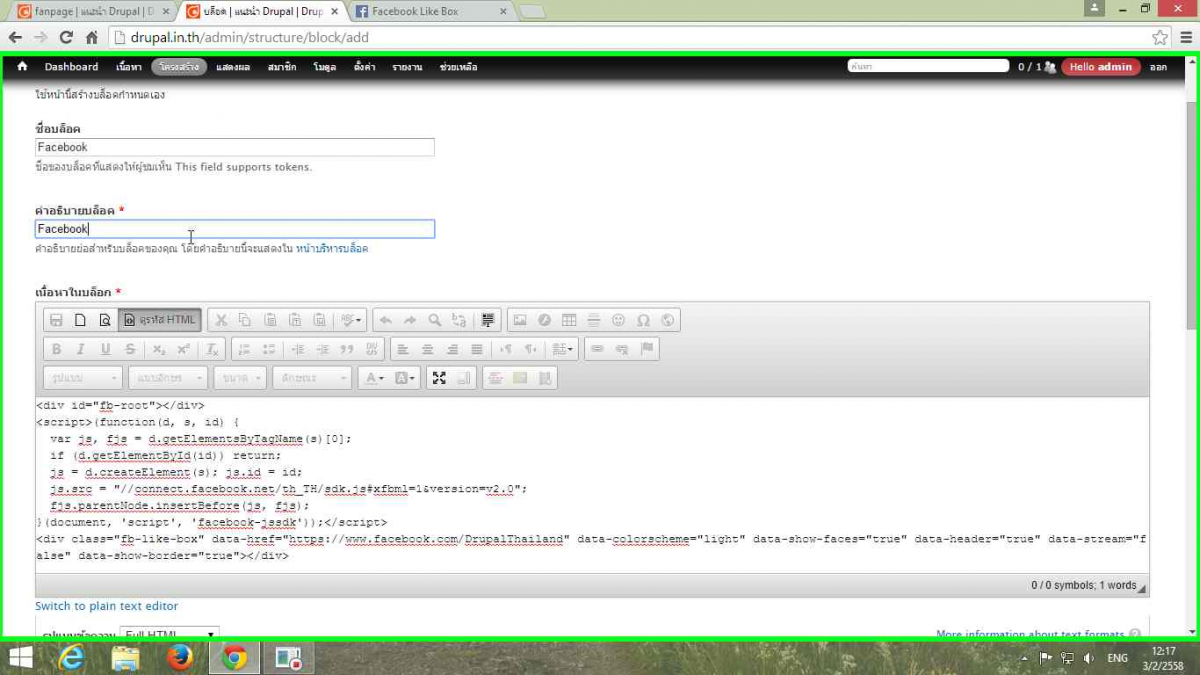The image size is (1200, 675).
Task: Toggle Superscript formatting
Action: [184, 349]
